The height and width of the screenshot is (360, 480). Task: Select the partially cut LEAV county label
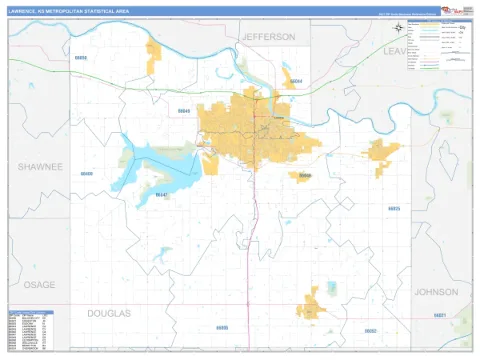(x=395, y=51)
